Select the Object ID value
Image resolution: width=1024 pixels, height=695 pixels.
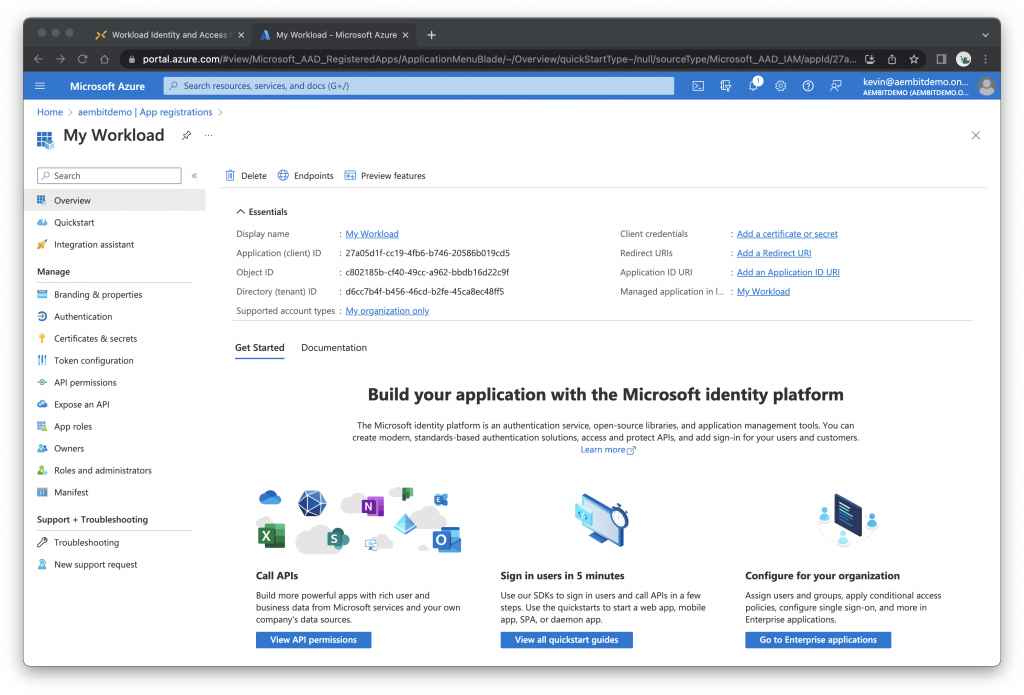(427, 272)
